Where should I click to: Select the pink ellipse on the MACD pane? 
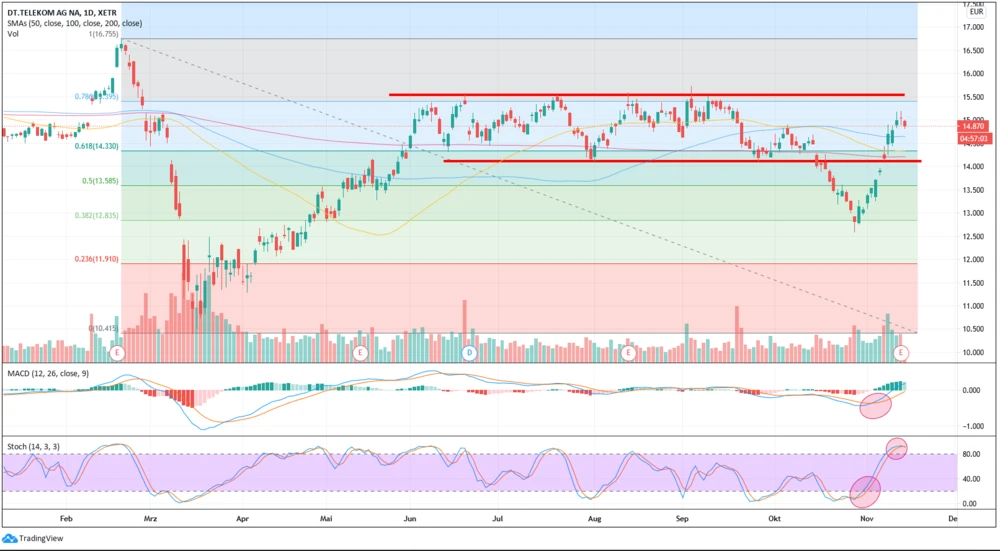point(876,405)
